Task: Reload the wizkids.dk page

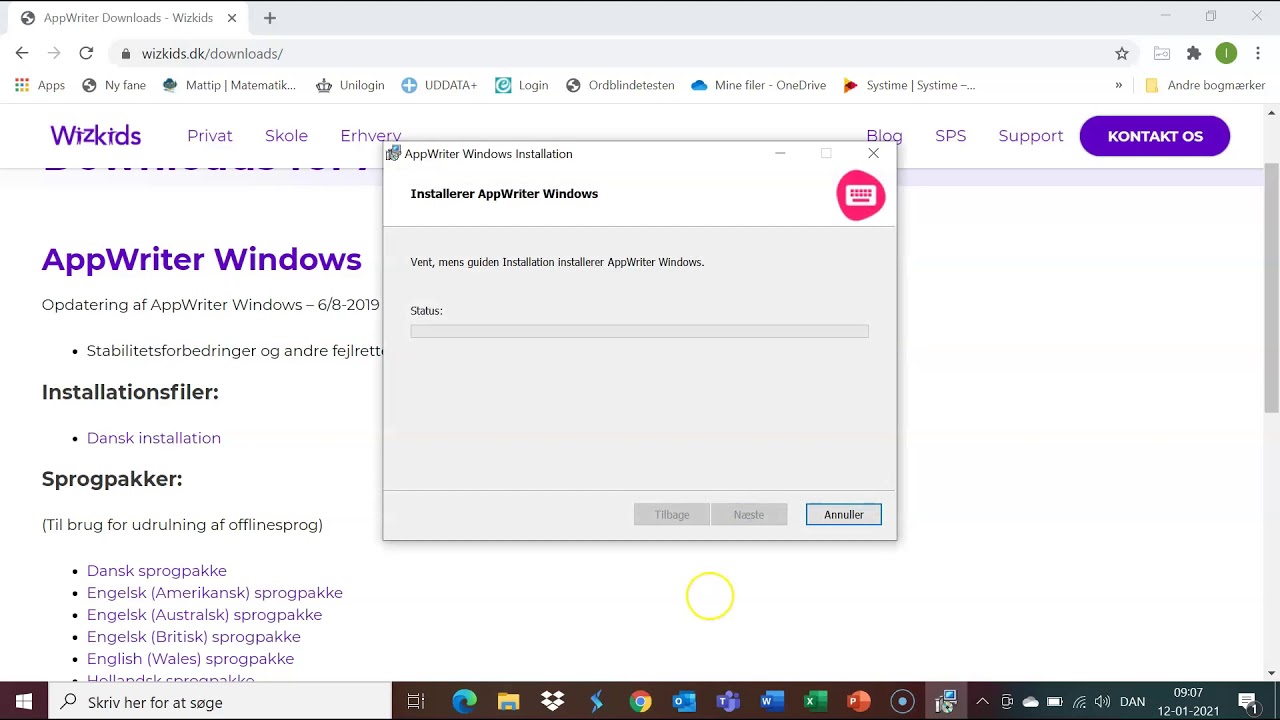Action: pyautogui.click(x=86, y=53)
